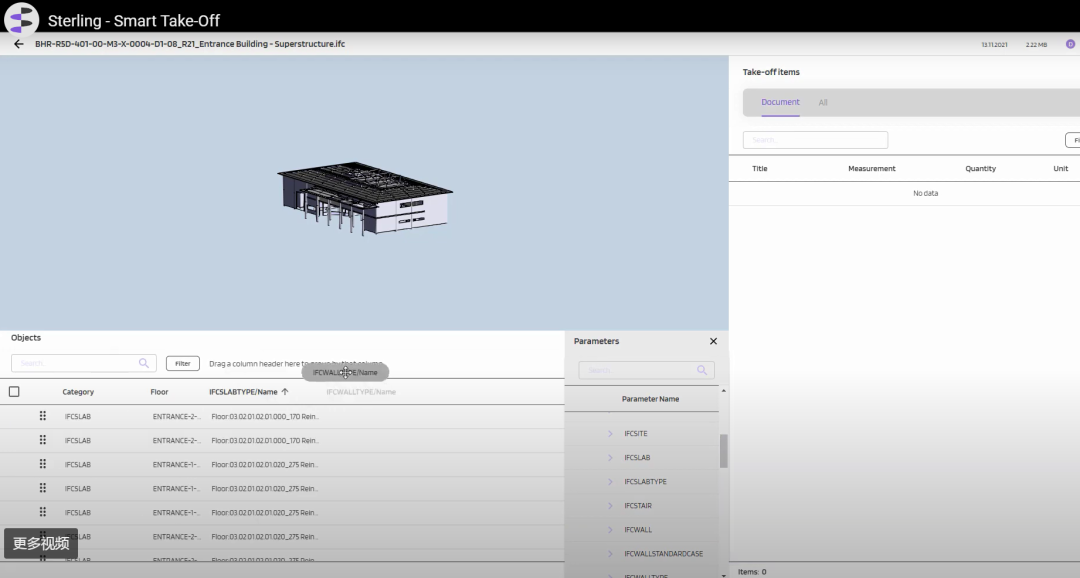Select the IFCSITE parameter name
Image resolution: width=1080 pixels, height=578 pixels.
pyautogui.click(x=636, y=434)
